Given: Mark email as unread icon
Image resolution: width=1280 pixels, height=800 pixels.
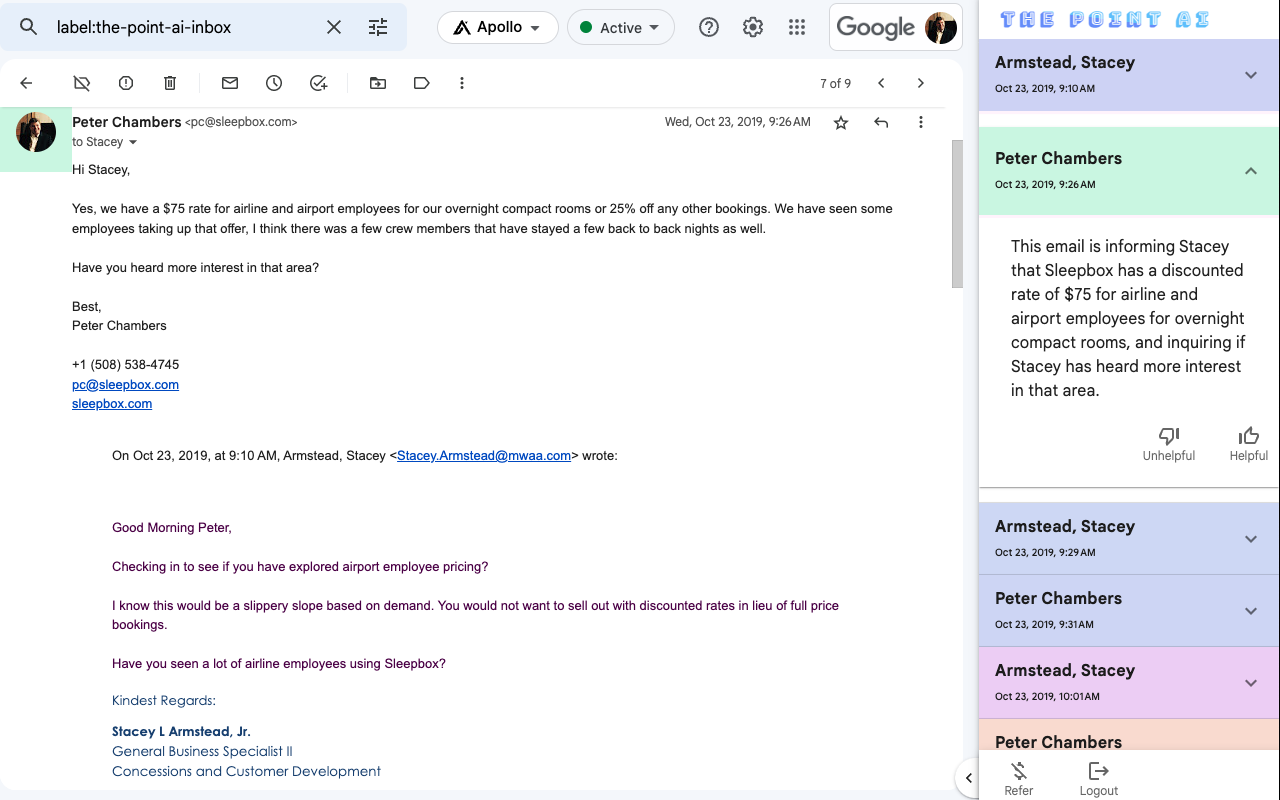Looking at the screenshot, I should [x=230, y=83].
